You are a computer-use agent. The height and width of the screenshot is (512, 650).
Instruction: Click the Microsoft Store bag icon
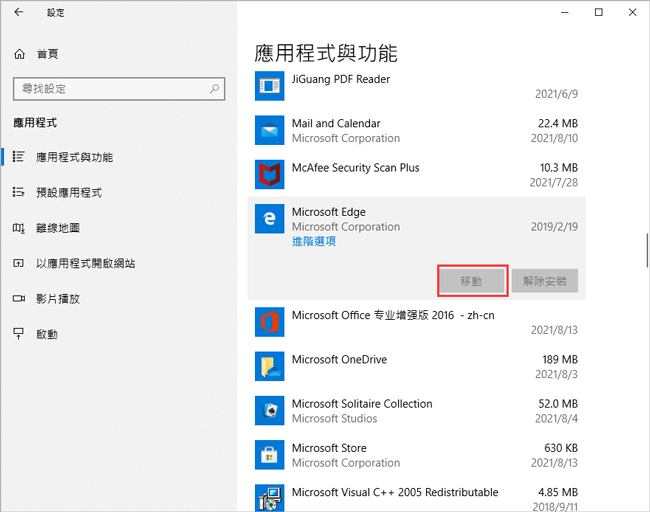click(269, 455)
